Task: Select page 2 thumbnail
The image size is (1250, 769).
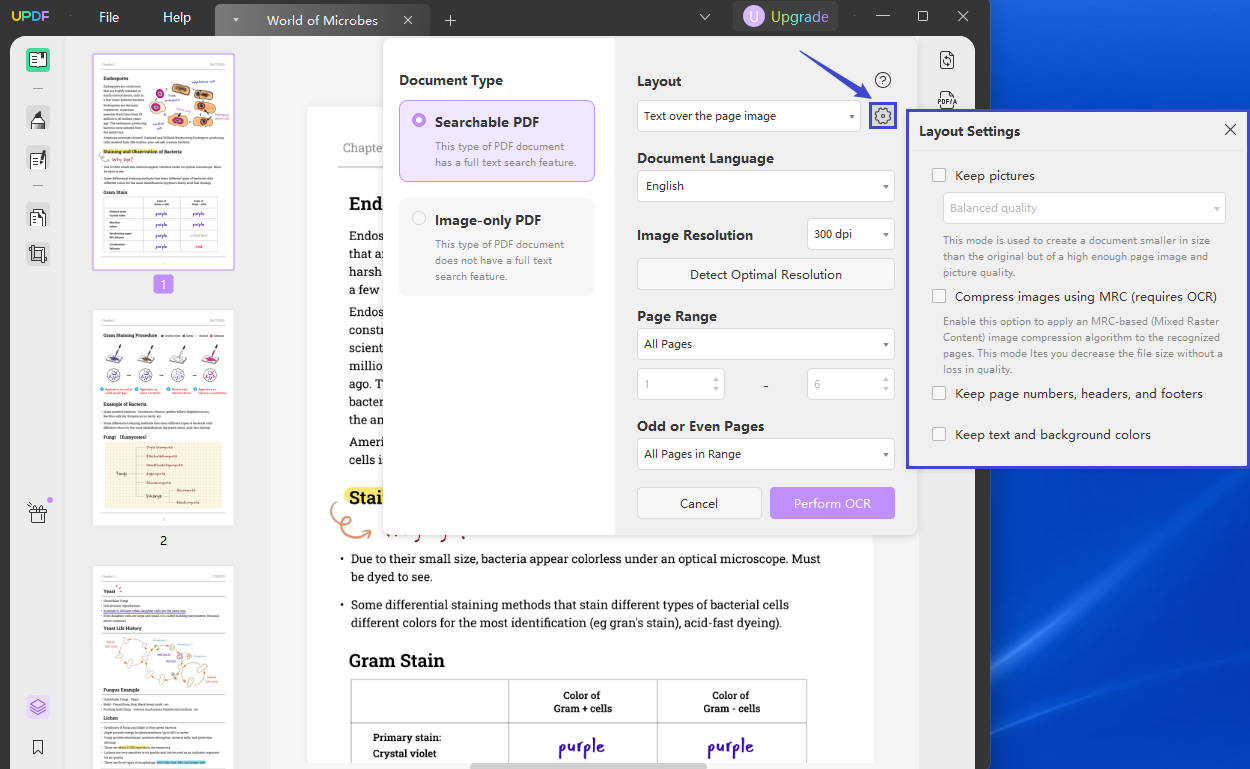Action: (163, 417)
